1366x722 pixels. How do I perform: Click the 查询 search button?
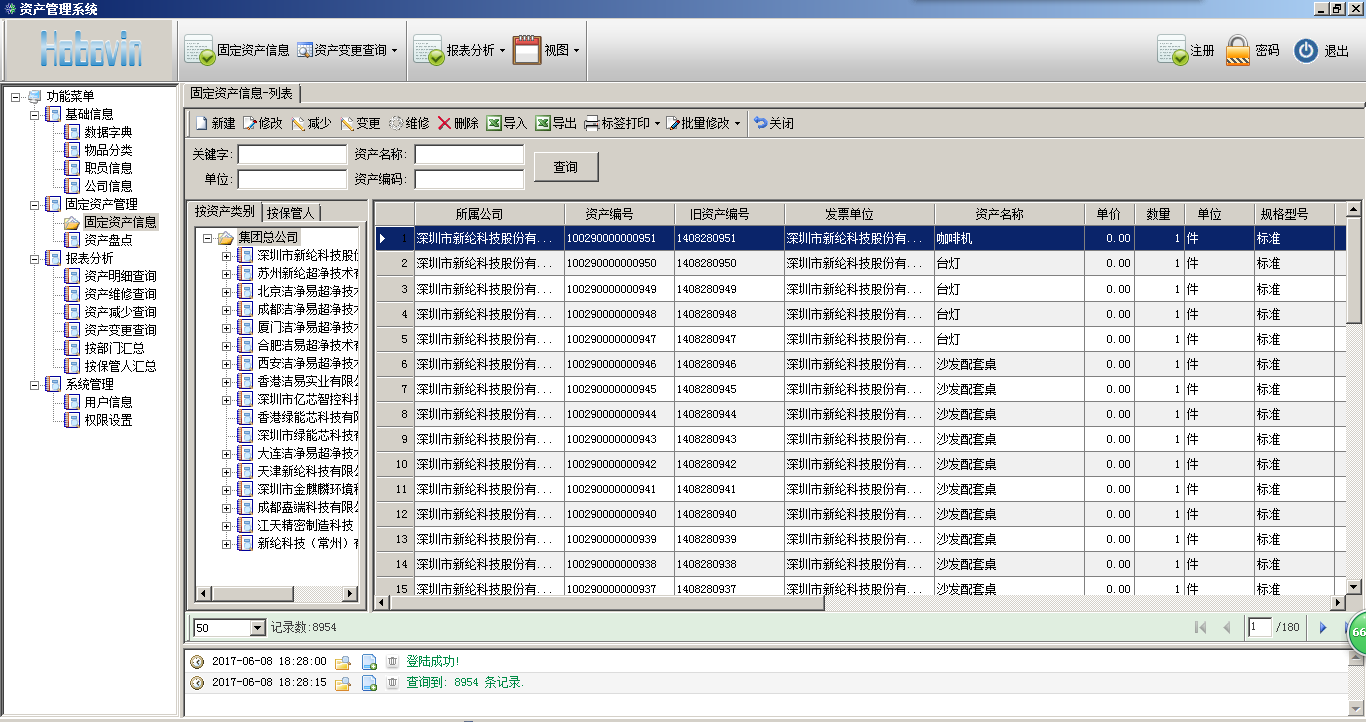pyautogui.click(x=566, y=167)
